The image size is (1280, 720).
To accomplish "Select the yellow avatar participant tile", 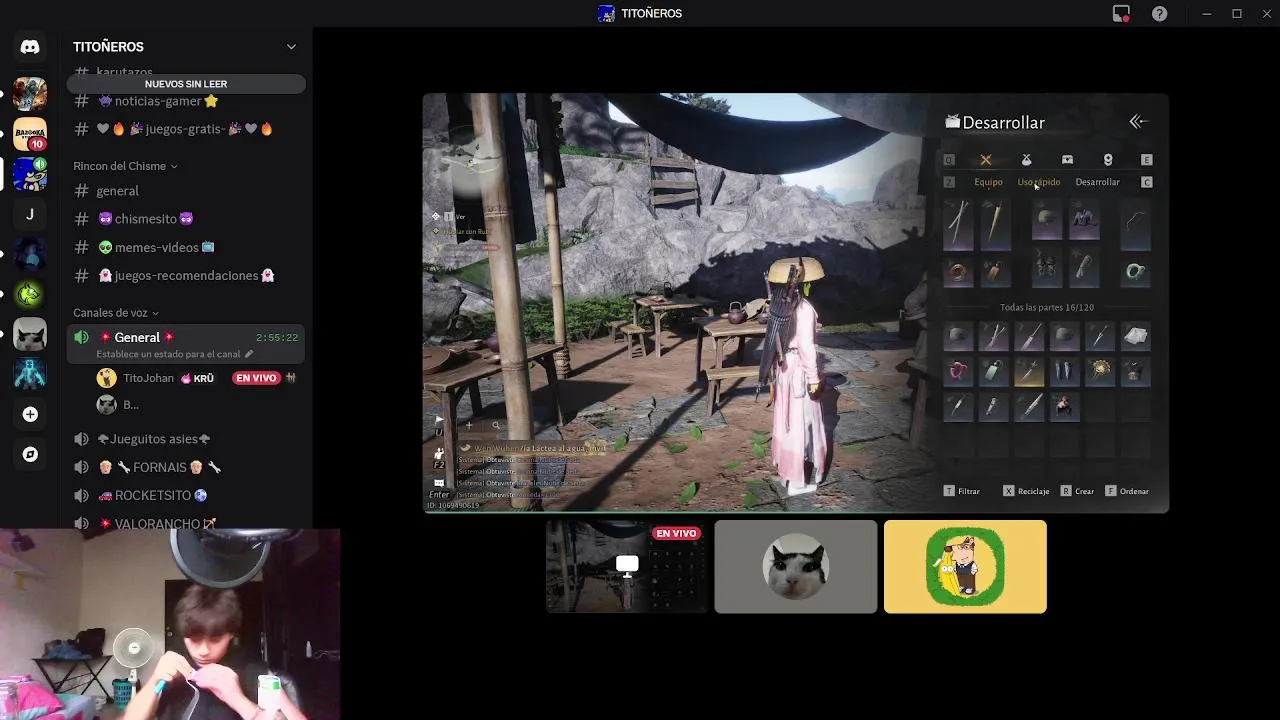I will 965,566.
